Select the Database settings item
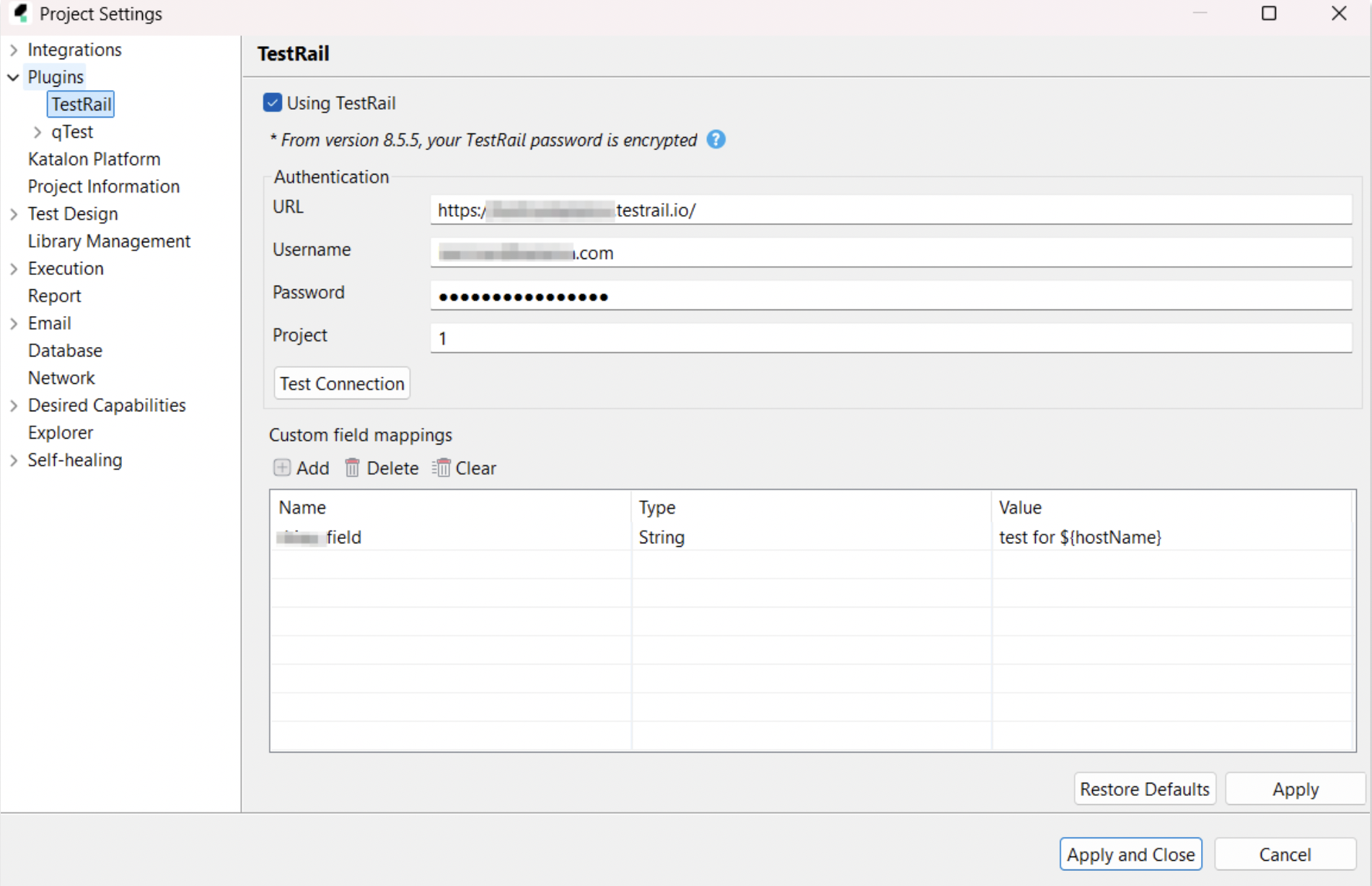The image size is (1372, 886). (x=65, y=351)
